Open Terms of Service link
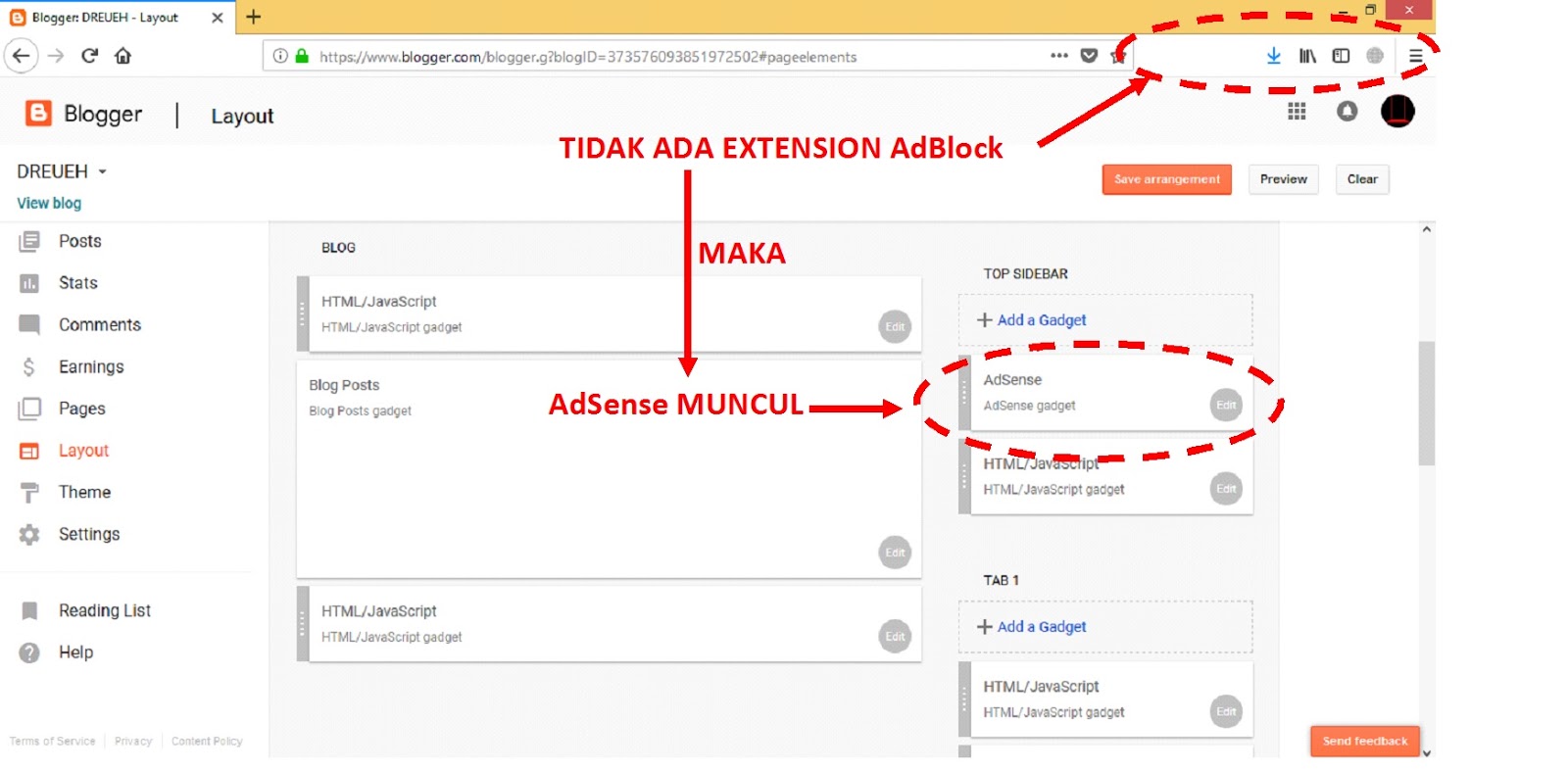Viewport: 1568px width, 772px height. (x=53, y=742)
